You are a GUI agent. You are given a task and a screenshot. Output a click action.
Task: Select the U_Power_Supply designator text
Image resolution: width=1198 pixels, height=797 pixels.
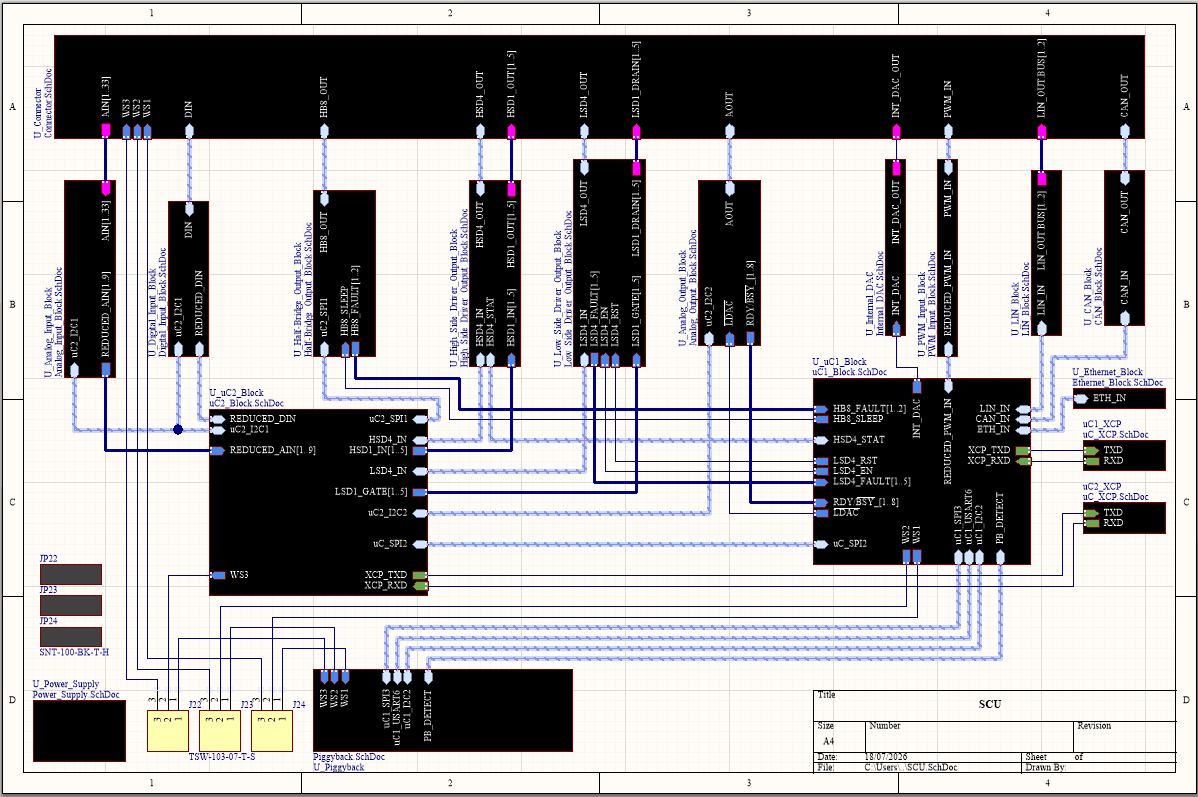tap(66, 684)
